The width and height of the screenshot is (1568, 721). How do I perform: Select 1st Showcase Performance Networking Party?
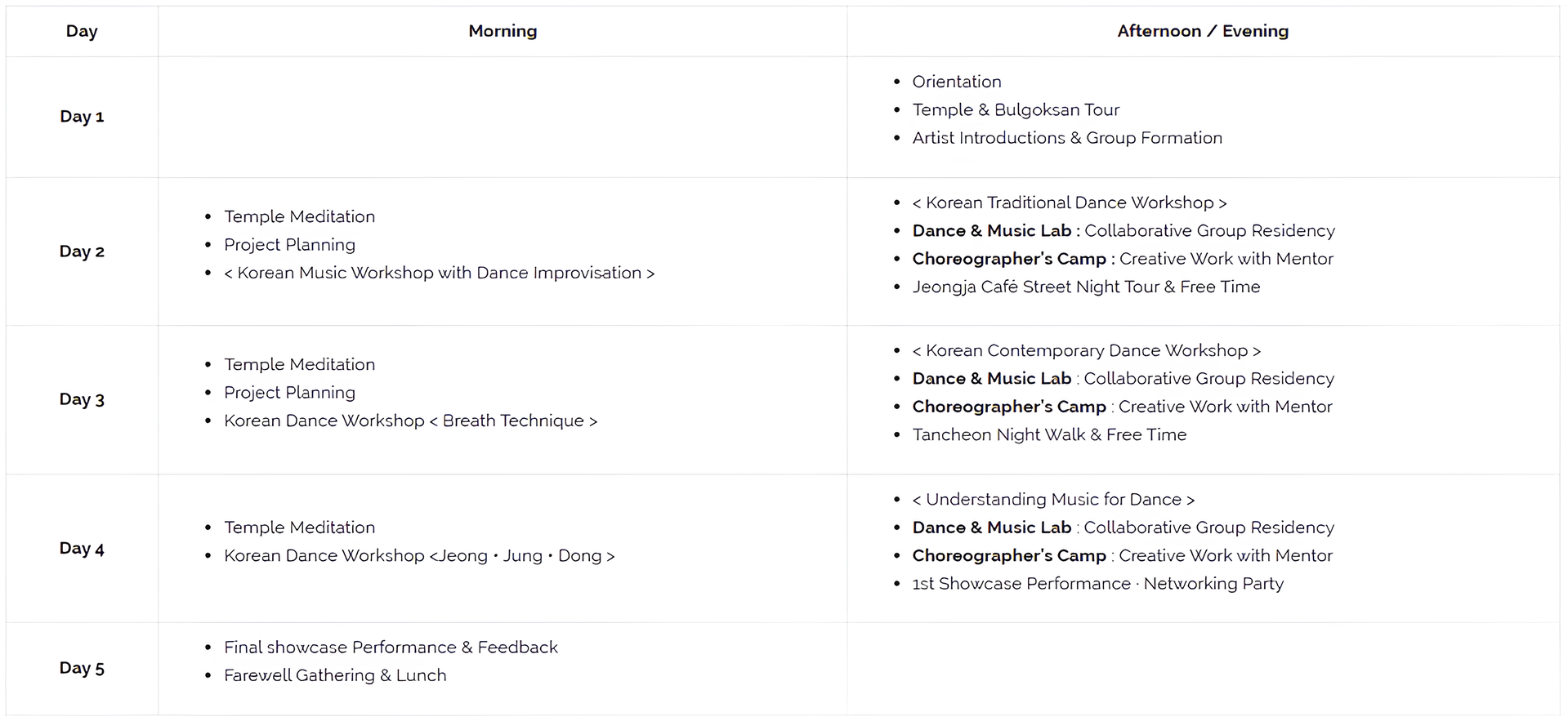[x=1097, y=584]
